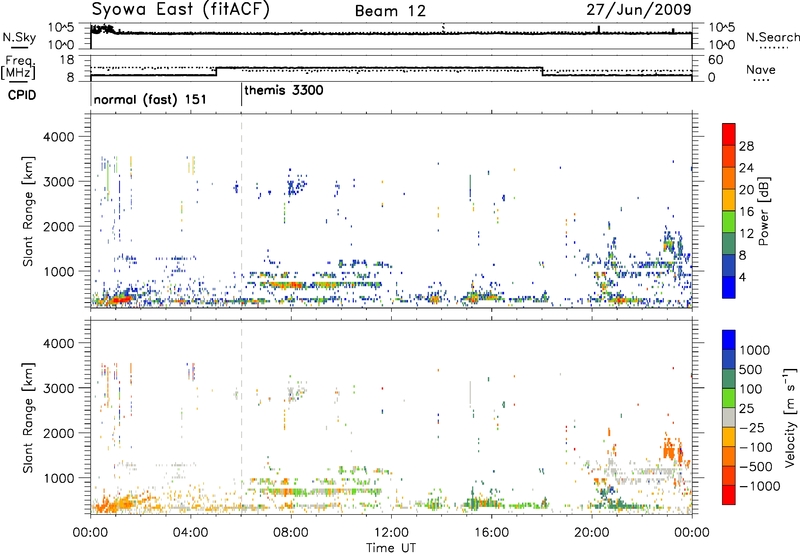Image resolution: width=800 pixels, height=554 pixels.
Task: Click the "normal (fast) 151" CPID entry
Action: point(150,99)
